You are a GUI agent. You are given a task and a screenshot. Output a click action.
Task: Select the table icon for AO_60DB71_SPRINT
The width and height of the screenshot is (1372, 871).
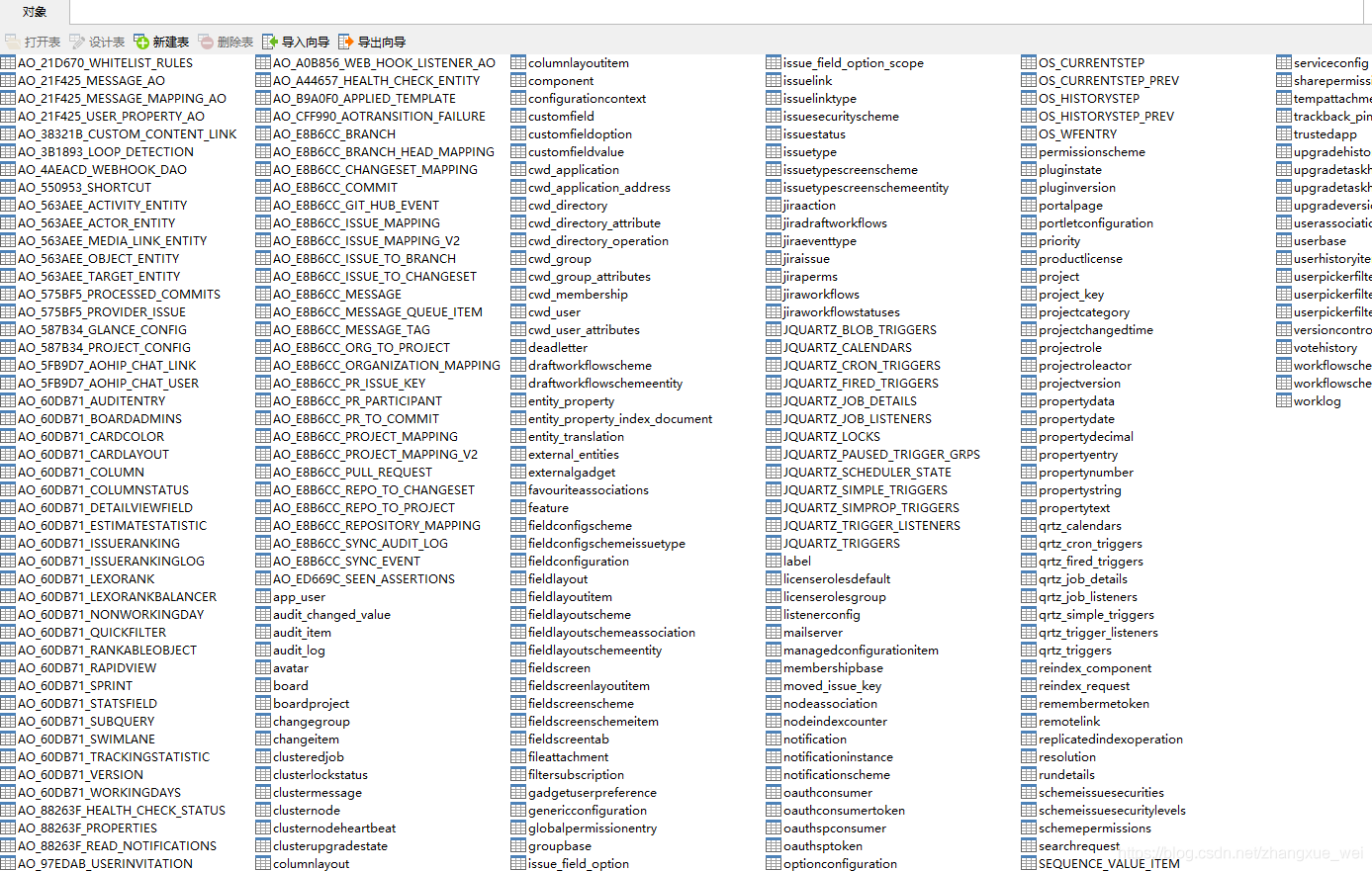(x=8, y=685)
